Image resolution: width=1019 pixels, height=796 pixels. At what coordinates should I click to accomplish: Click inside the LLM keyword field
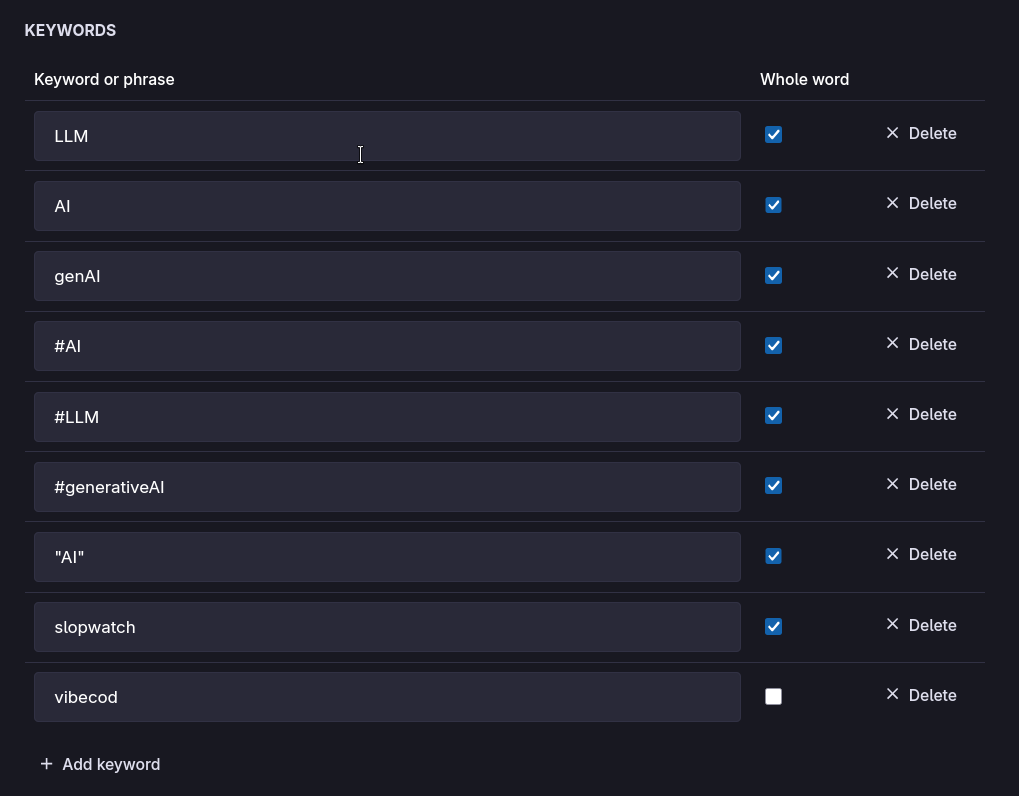(x=387, y=136)
